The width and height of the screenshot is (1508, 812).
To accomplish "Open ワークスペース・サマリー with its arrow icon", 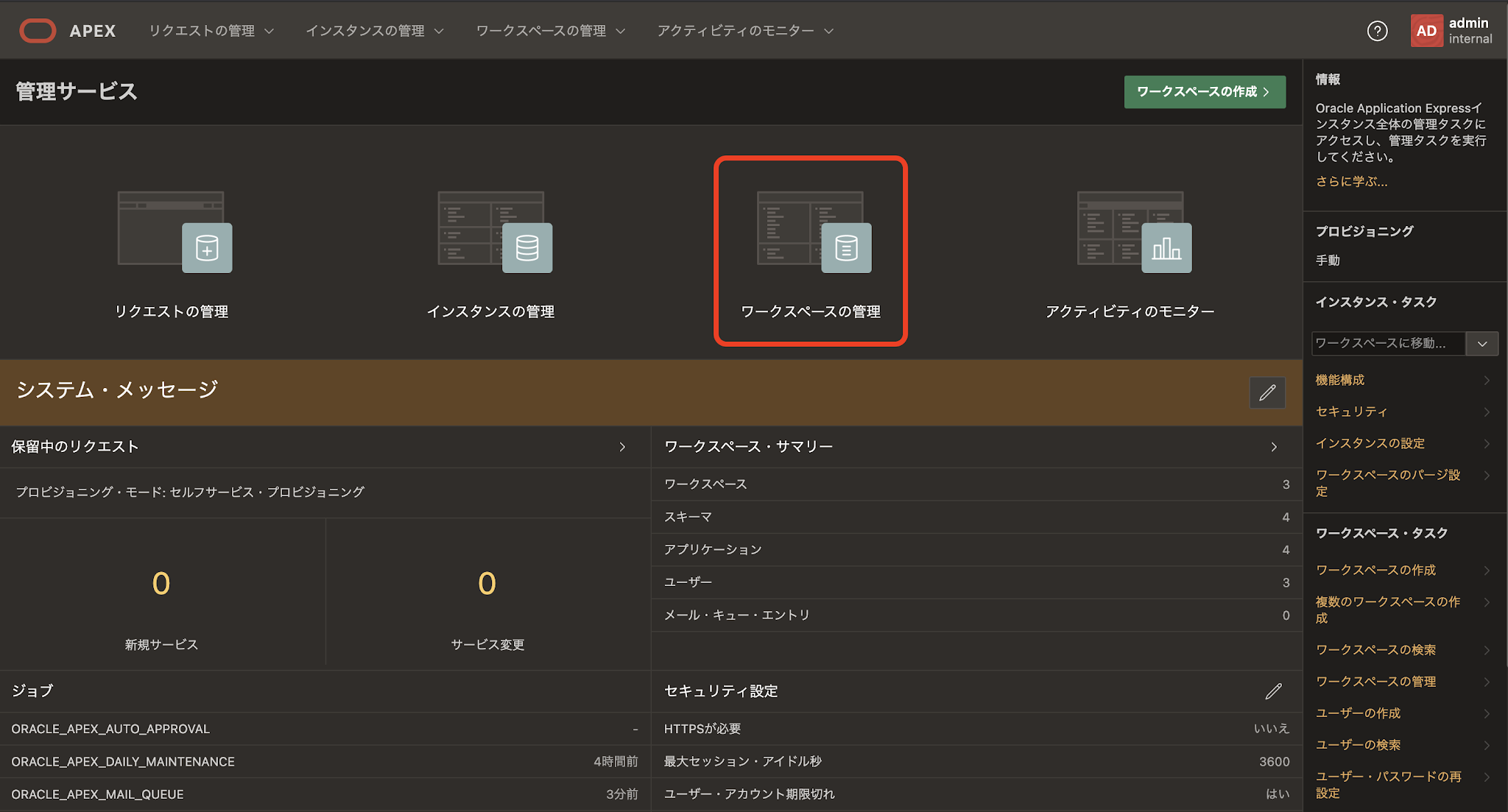I will pyautogui.click(x=1274, y=447).
